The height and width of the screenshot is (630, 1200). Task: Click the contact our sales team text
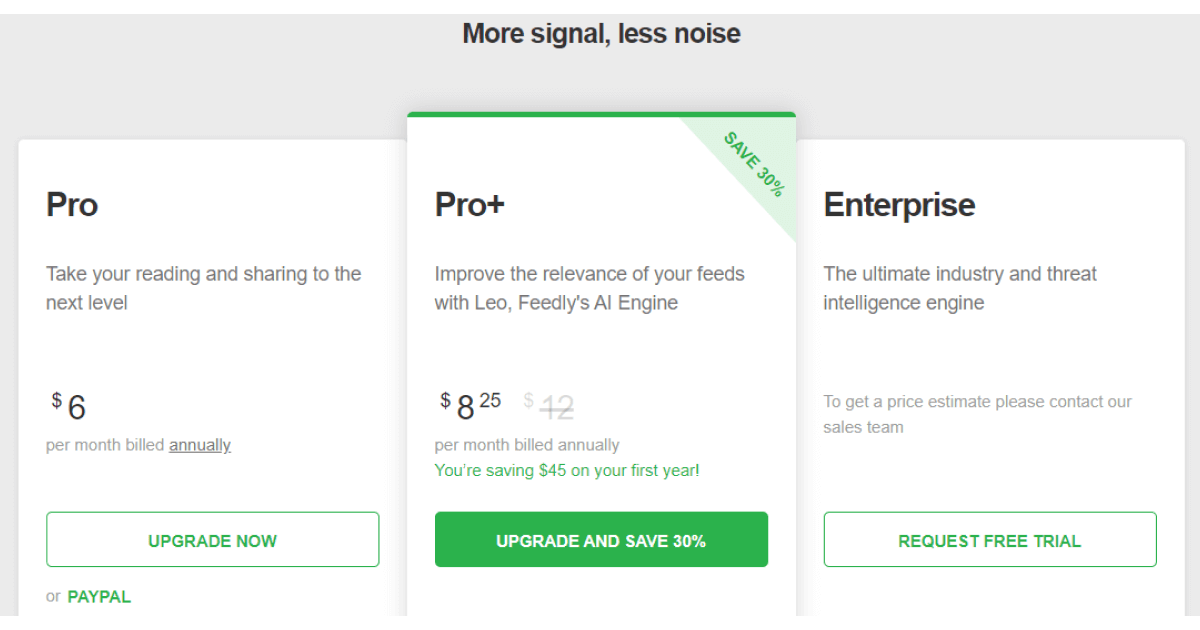coord(977,414)
